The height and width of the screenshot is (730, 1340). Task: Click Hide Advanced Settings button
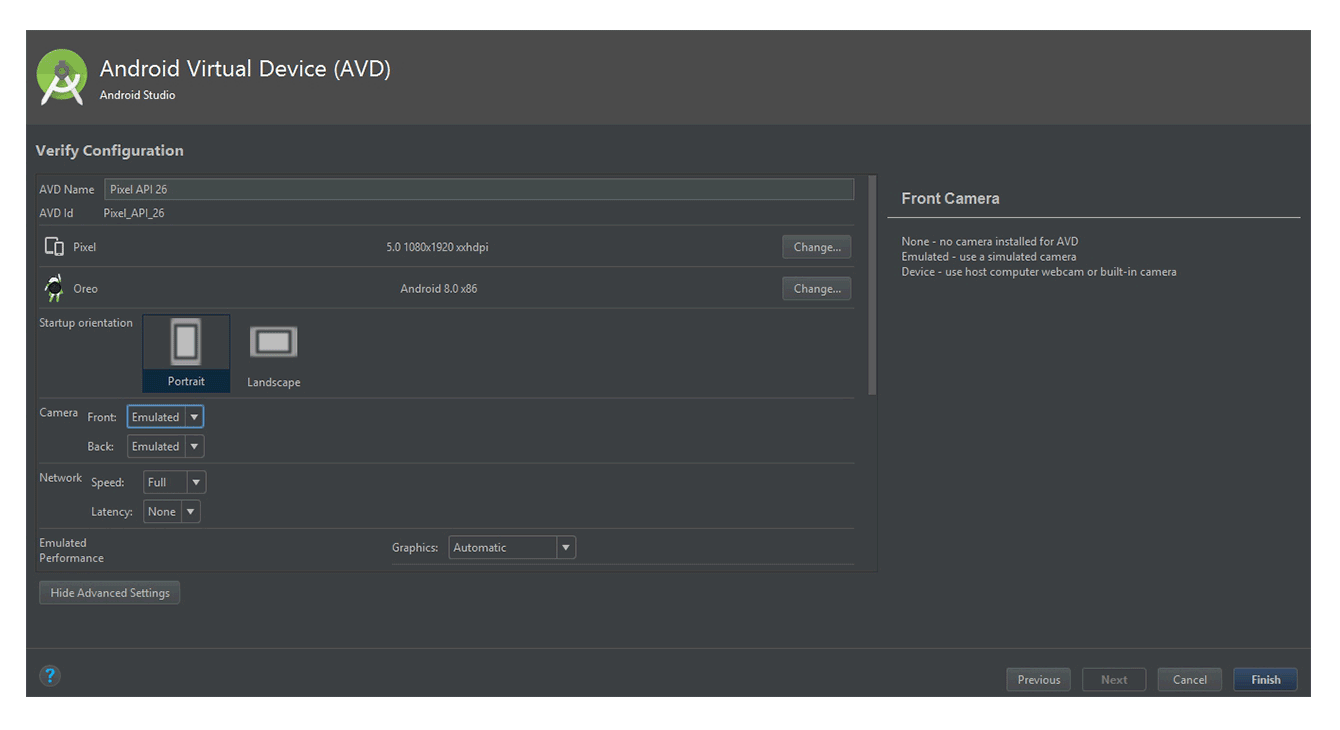tap(110, 593)
